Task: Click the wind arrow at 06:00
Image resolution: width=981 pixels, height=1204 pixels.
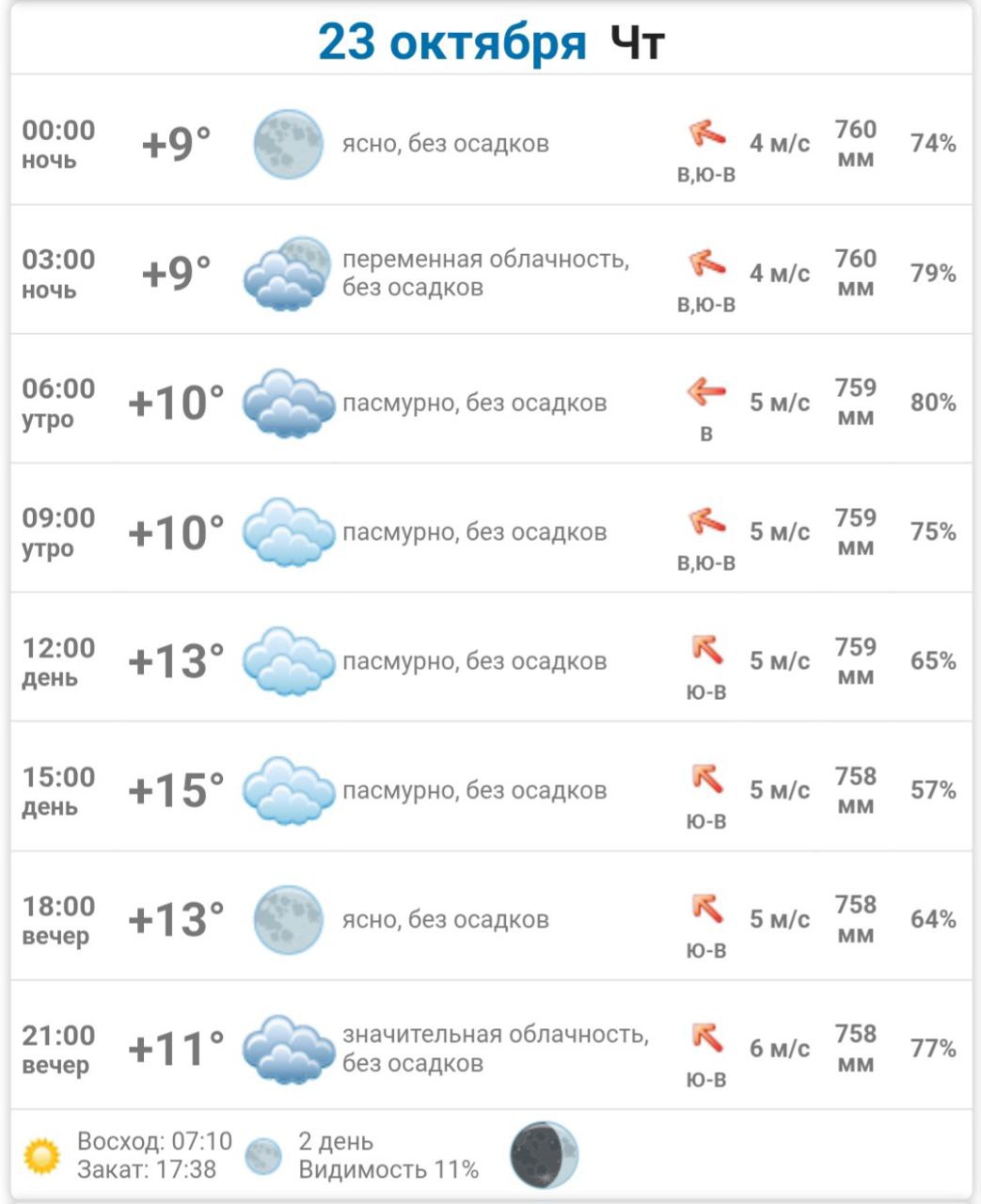Action: click(706, 391)
